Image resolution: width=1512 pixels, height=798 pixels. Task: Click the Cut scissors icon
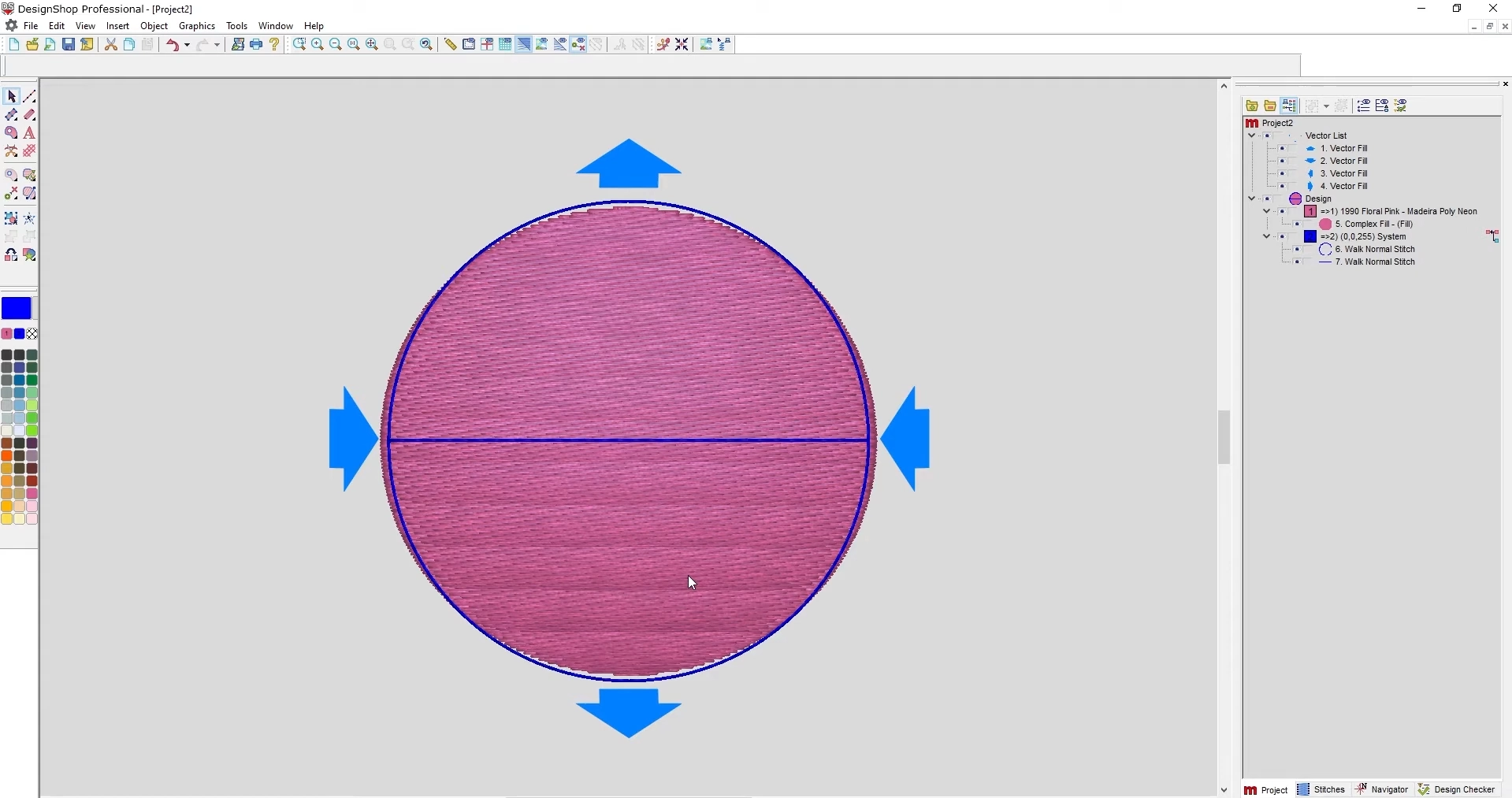111,45
